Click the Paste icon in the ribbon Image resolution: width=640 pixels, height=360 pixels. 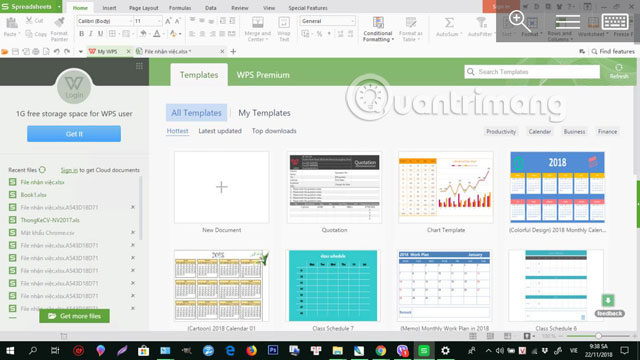pos(11,23)
